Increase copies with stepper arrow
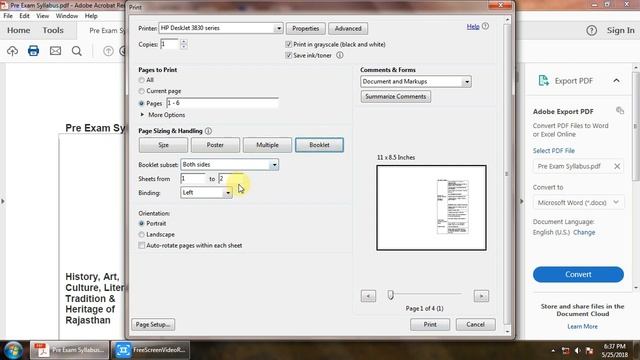The height and width of the screenshot is (360, 640). pos(184,42)
